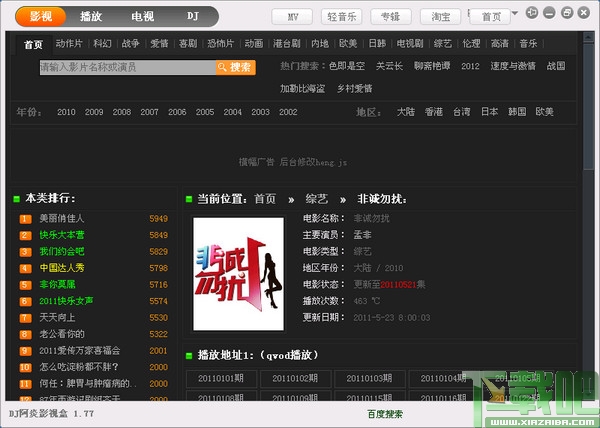This screenshot has width=600, height=428.
Task: Filter by year 2002
Action: (288, 112)
